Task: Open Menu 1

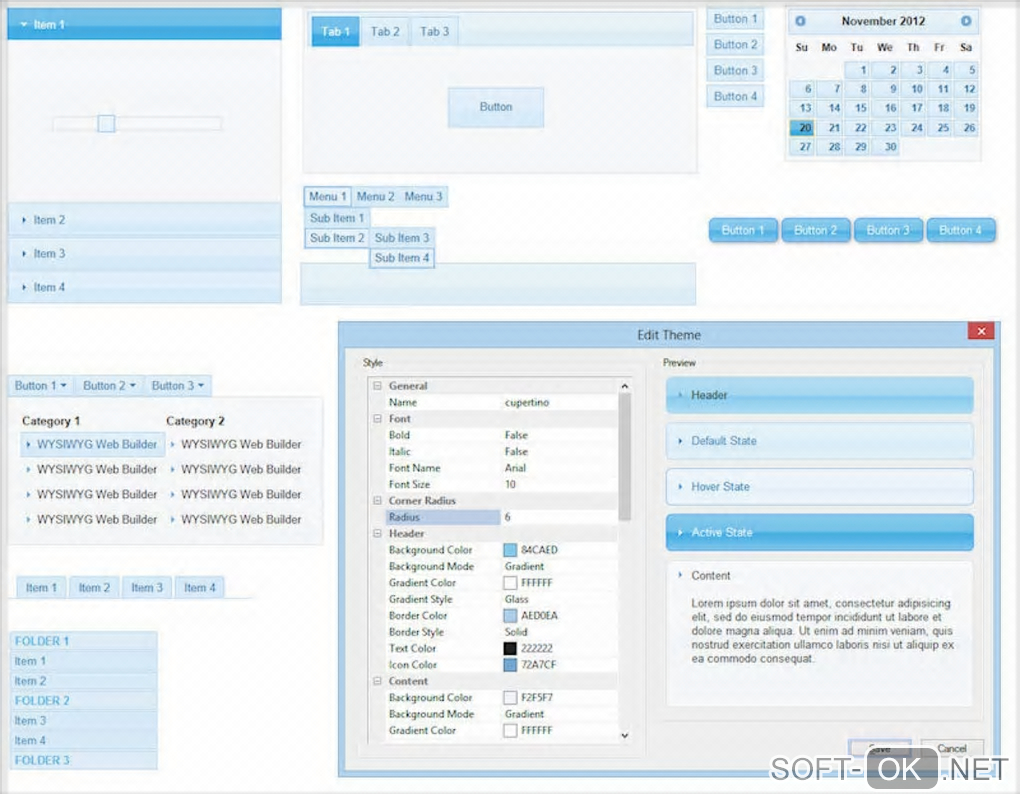Action: (x=328, y=196)
